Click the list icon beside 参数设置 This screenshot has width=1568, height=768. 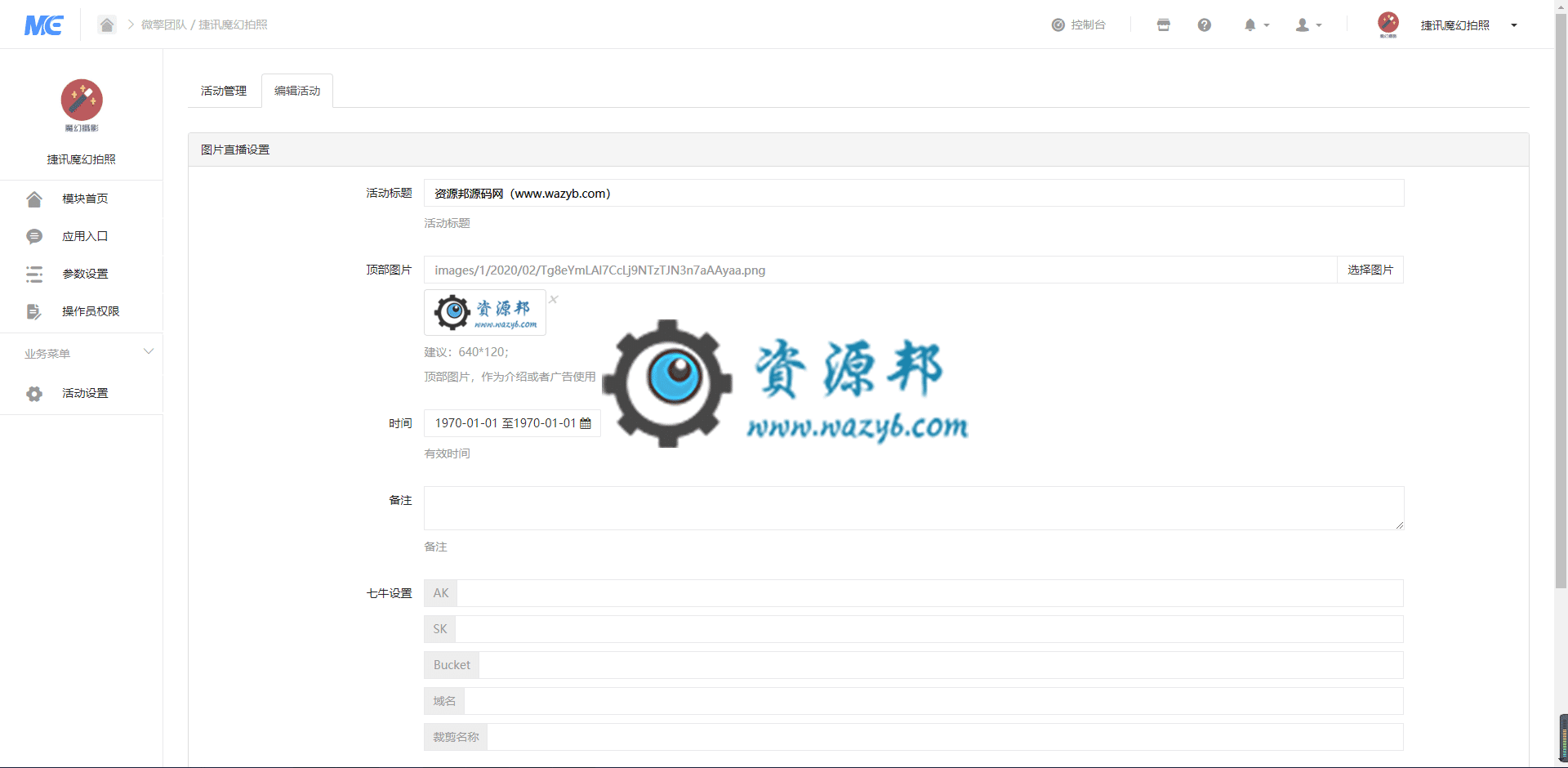(34, 274)
